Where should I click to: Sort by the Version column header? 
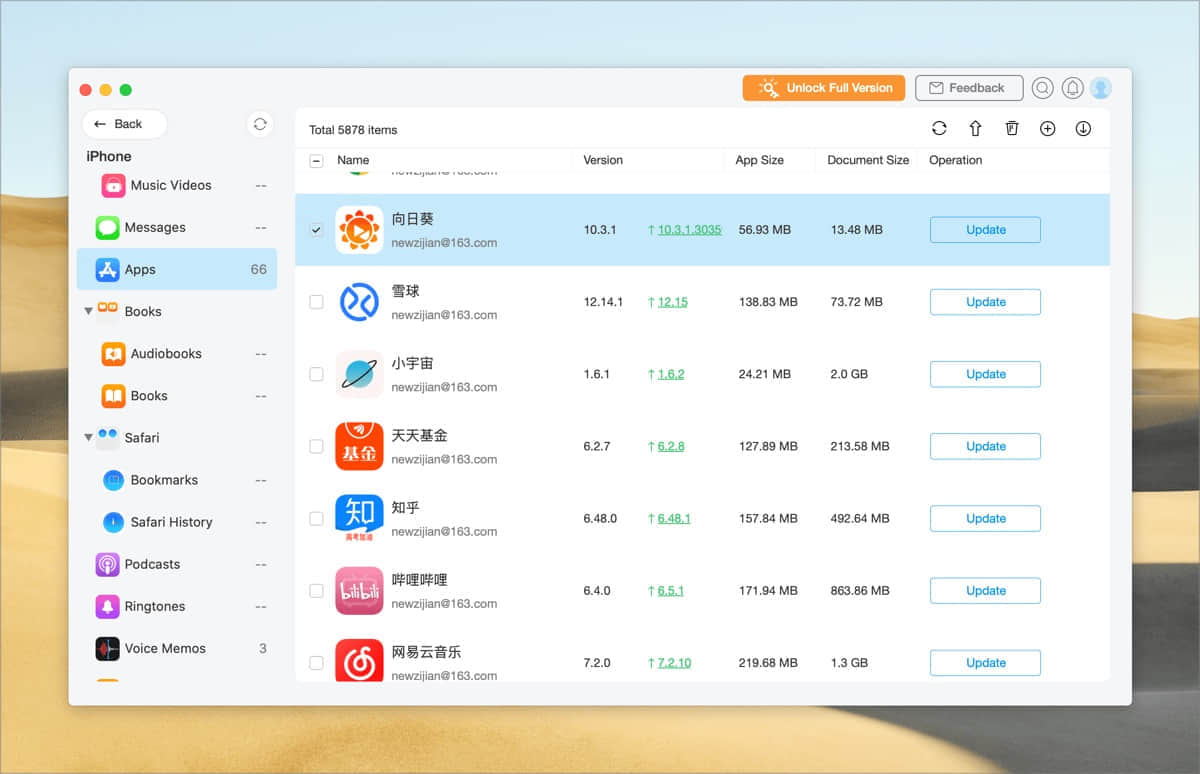pyautogui.click(x=603, y=160)
